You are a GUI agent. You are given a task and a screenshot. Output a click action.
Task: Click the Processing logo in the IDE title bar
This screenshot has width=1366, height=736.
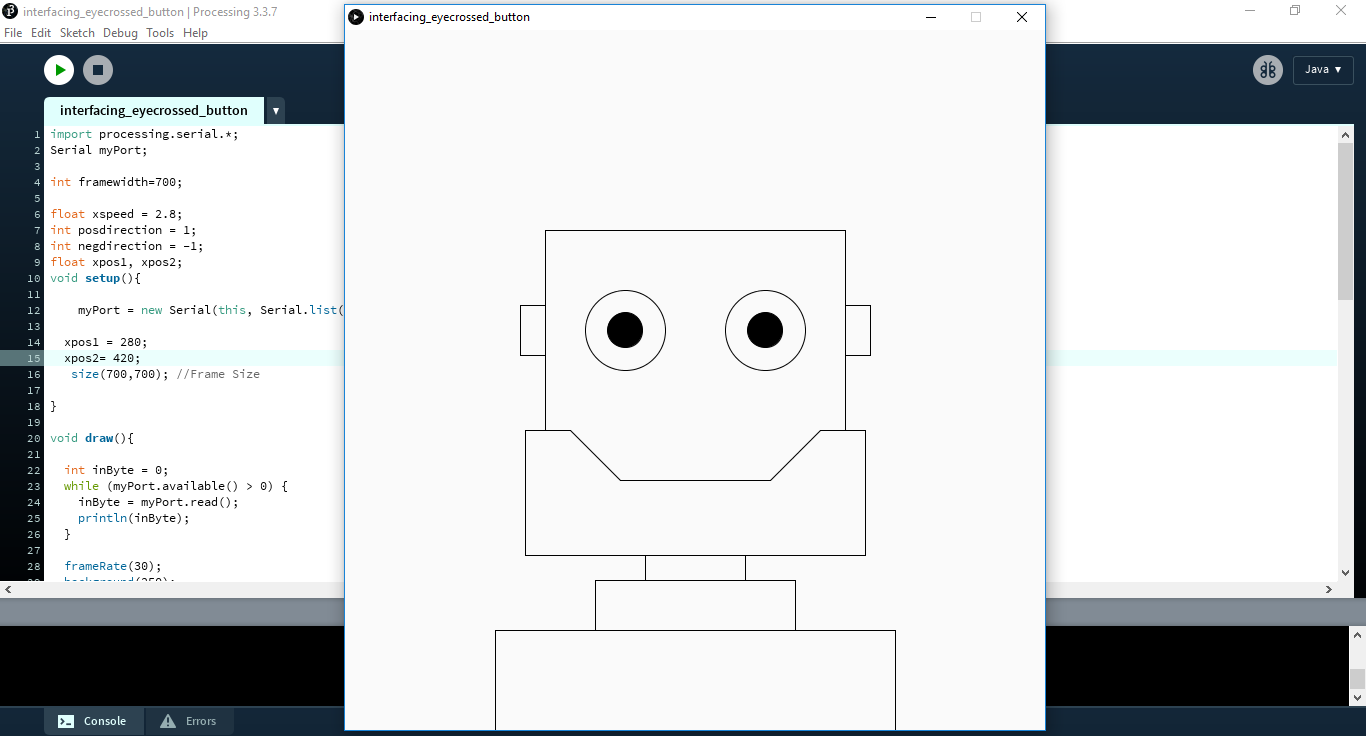pyautogui.click(x=10, y=11)
